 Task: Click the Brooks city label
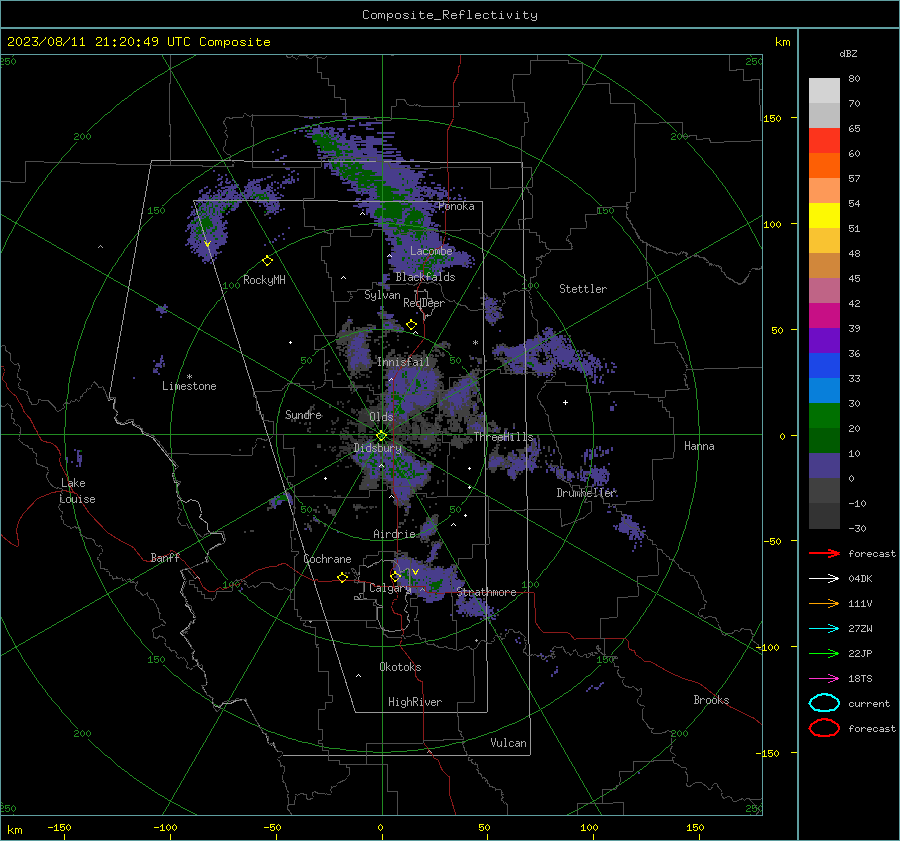(711, 700)
